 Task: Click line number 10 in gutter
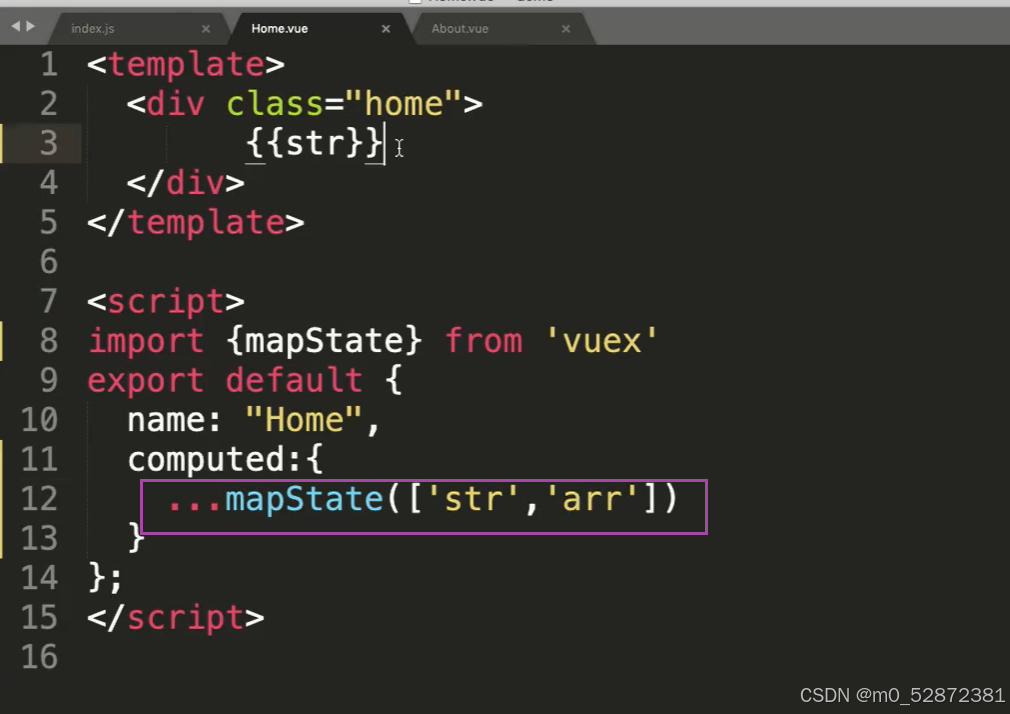coord(39,420)
